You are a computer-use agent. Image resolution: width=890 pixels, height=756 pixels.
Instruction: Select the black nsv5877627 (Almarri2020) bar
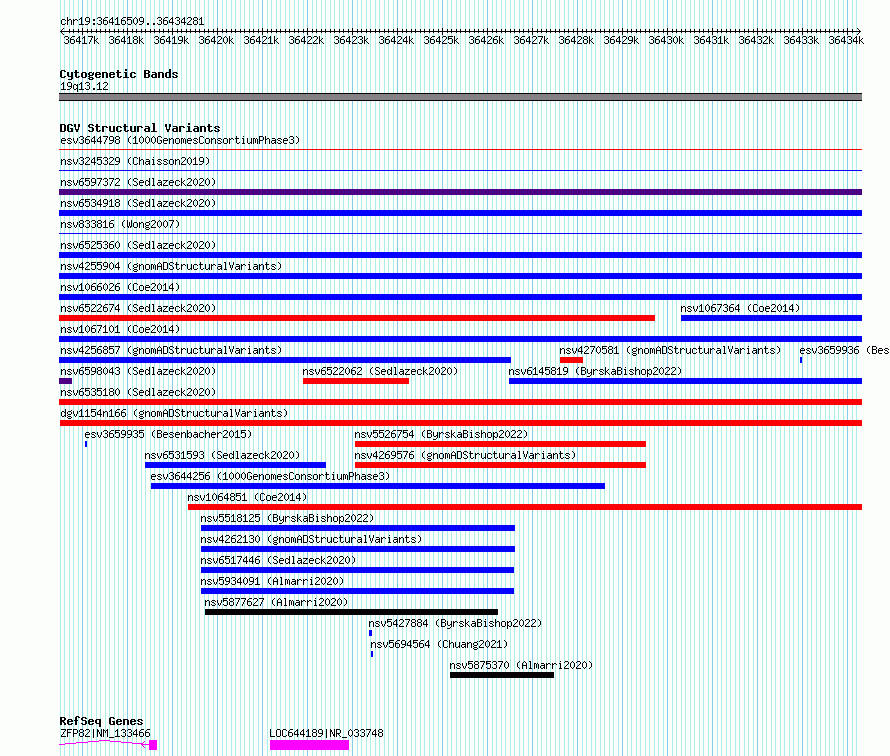(351, 612)
